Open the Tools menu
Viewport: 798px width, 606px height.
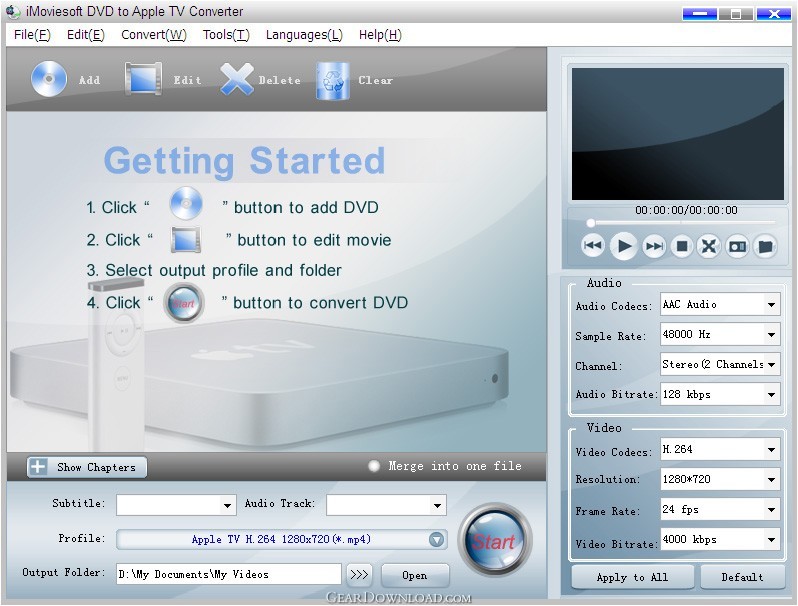click(226, 35)
